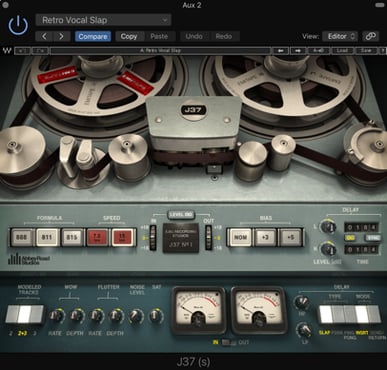This screenshot has width=387, height=370.
Task: Select PING PONG delay type
Action: point(350,314)
